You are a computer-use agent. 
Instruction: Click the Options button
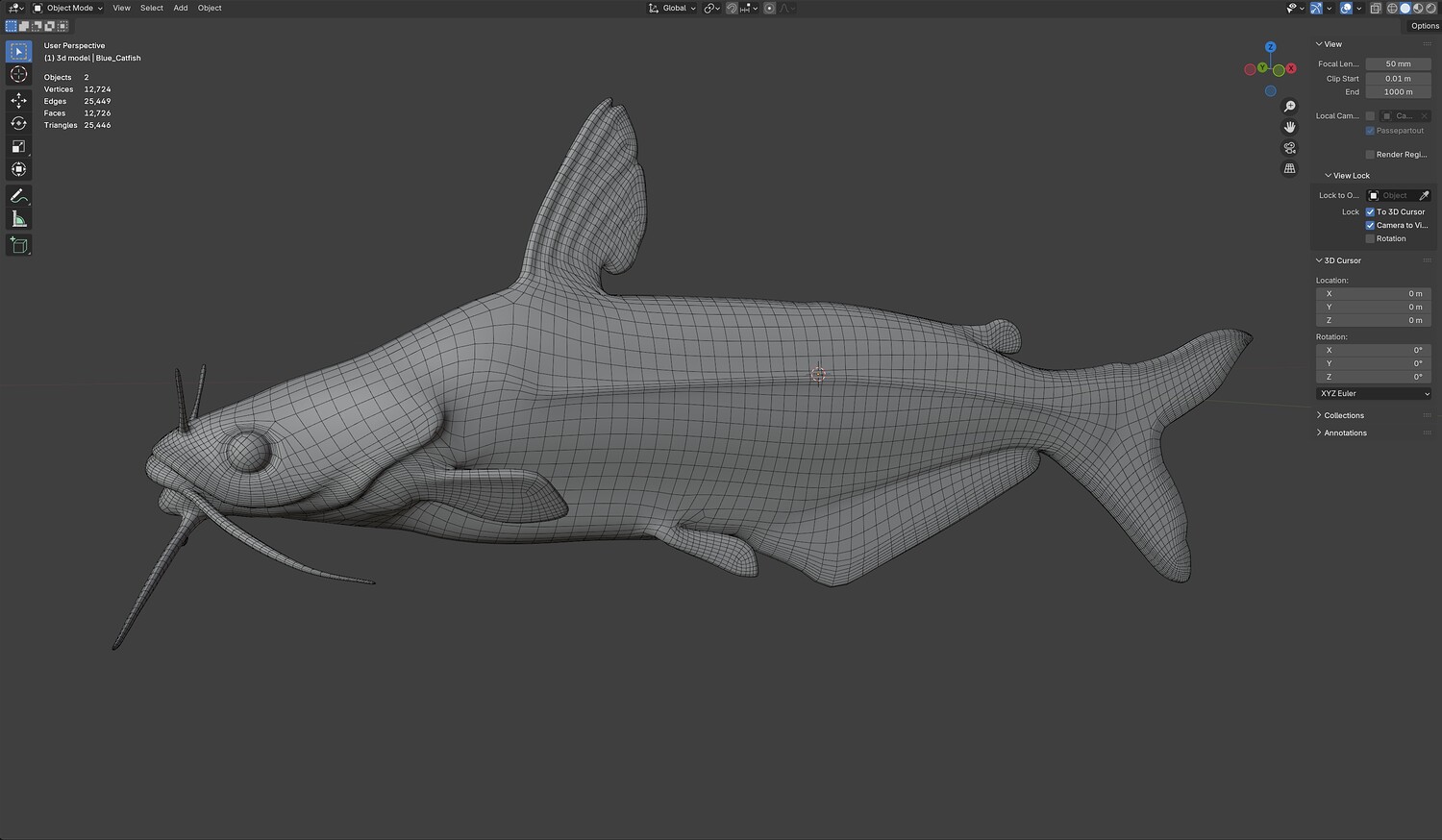tap(1424, 26)
